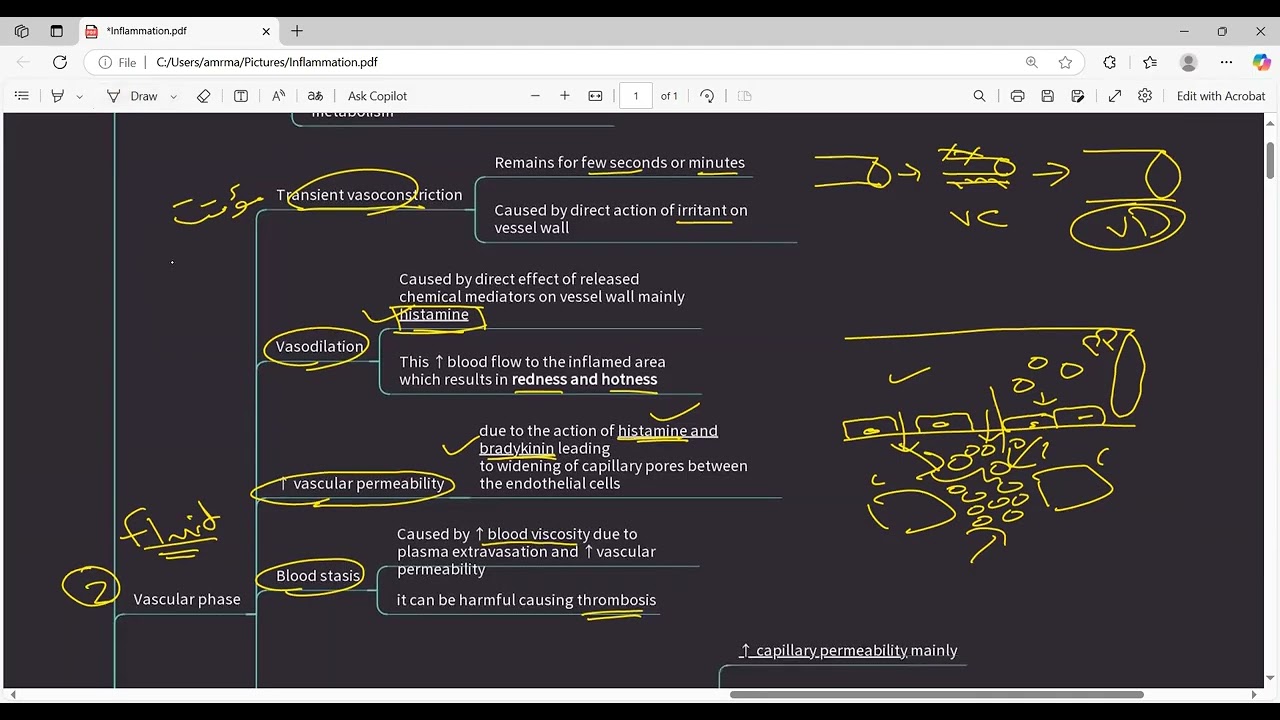Open Settings and more menu
The image size is (1280, 720).
click(1227, 62)
